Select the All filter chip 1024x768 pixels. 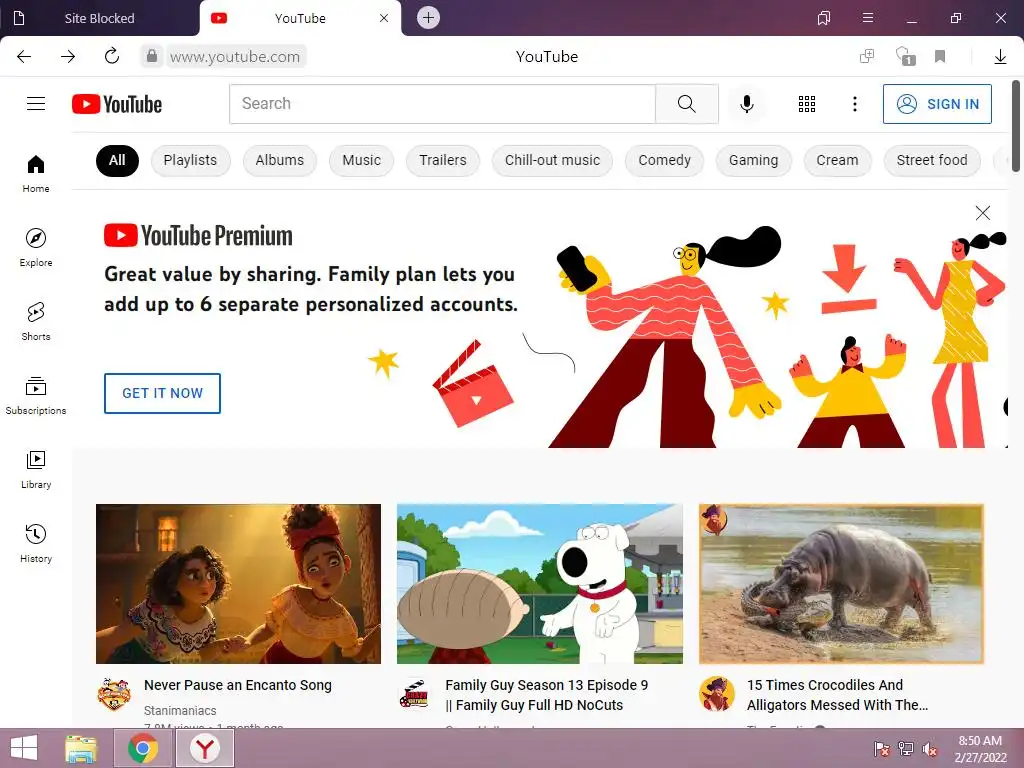(x=117, y=161)
